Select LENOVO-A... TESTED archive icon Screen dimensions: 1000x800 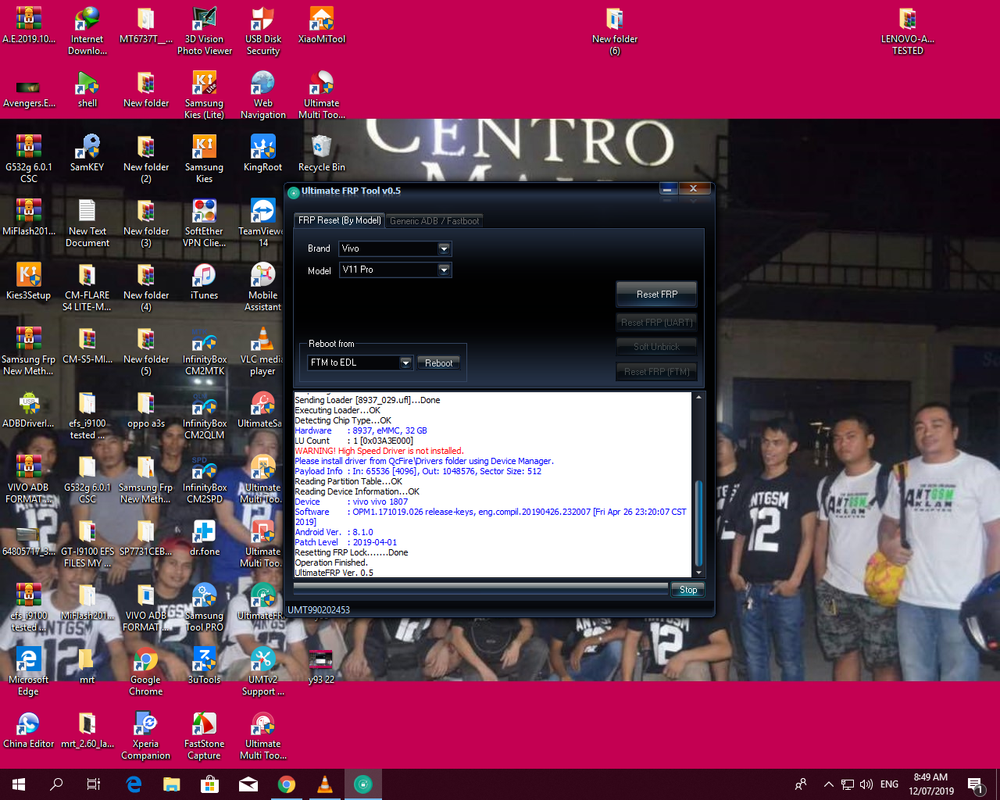908,31
